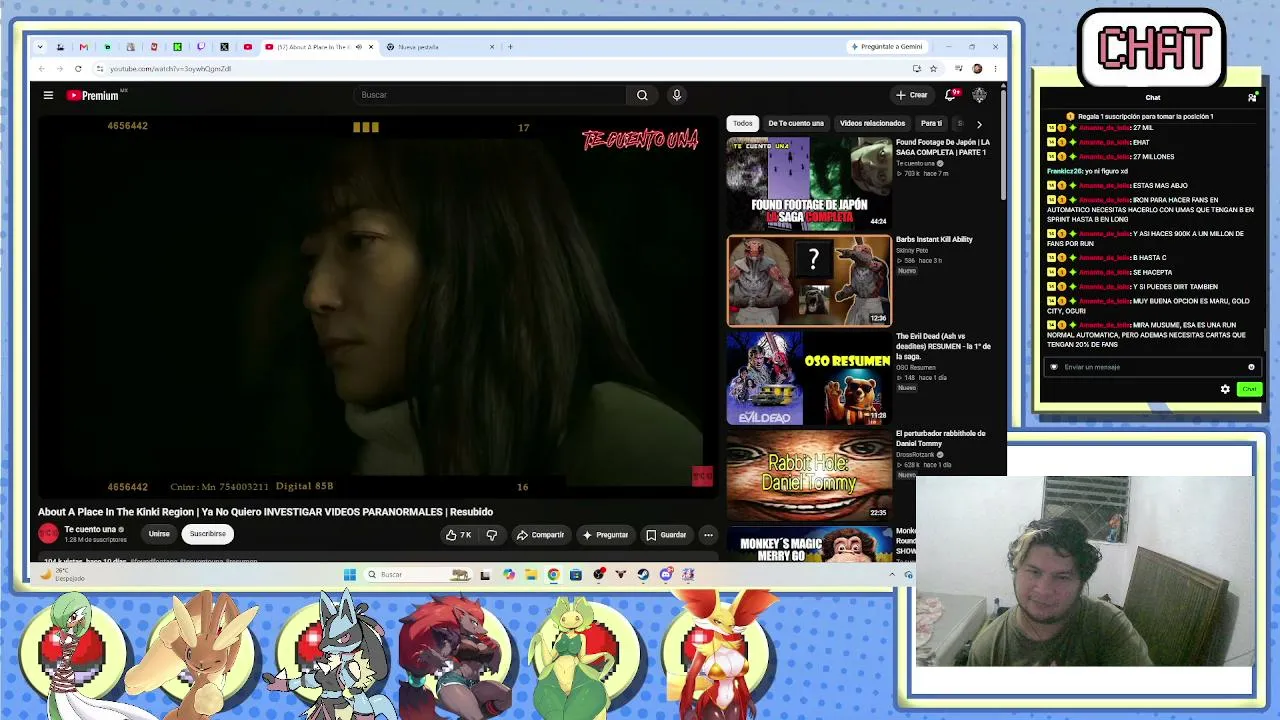
Task: Open the YouTube account avatar menu
Action: 979,95
